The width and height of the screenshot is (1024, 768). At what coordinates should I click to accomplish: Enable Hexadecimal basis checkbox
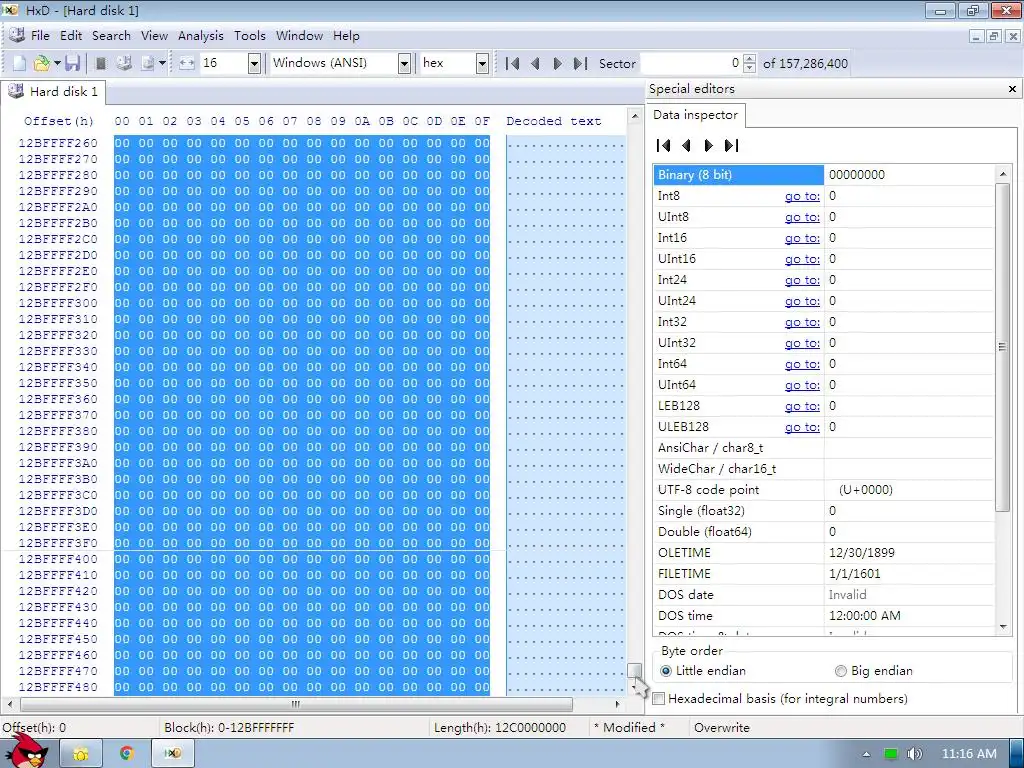click(659, 699)
